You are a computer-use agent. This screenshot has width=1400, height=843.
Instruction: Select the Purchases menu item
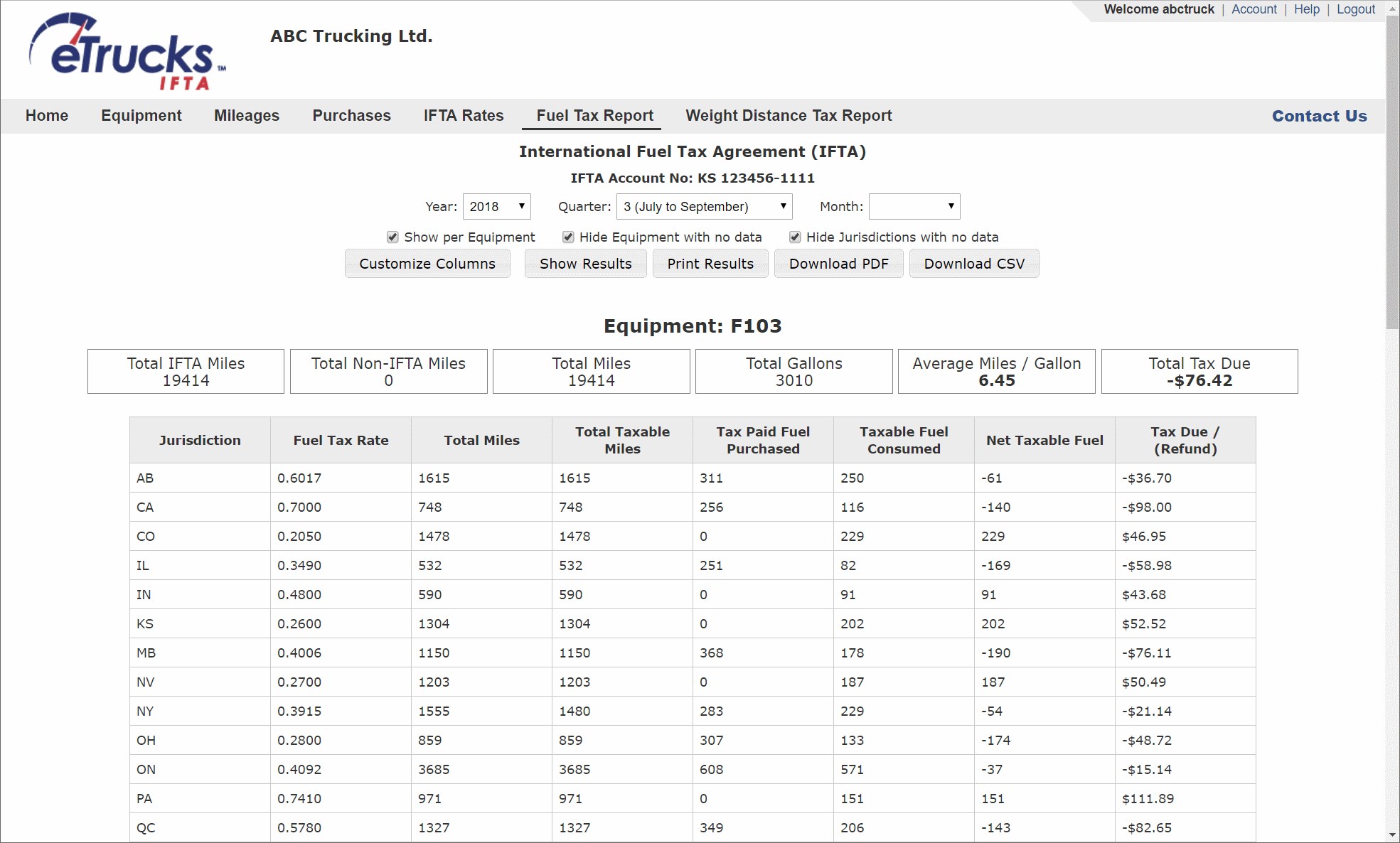tap(351, 116)
